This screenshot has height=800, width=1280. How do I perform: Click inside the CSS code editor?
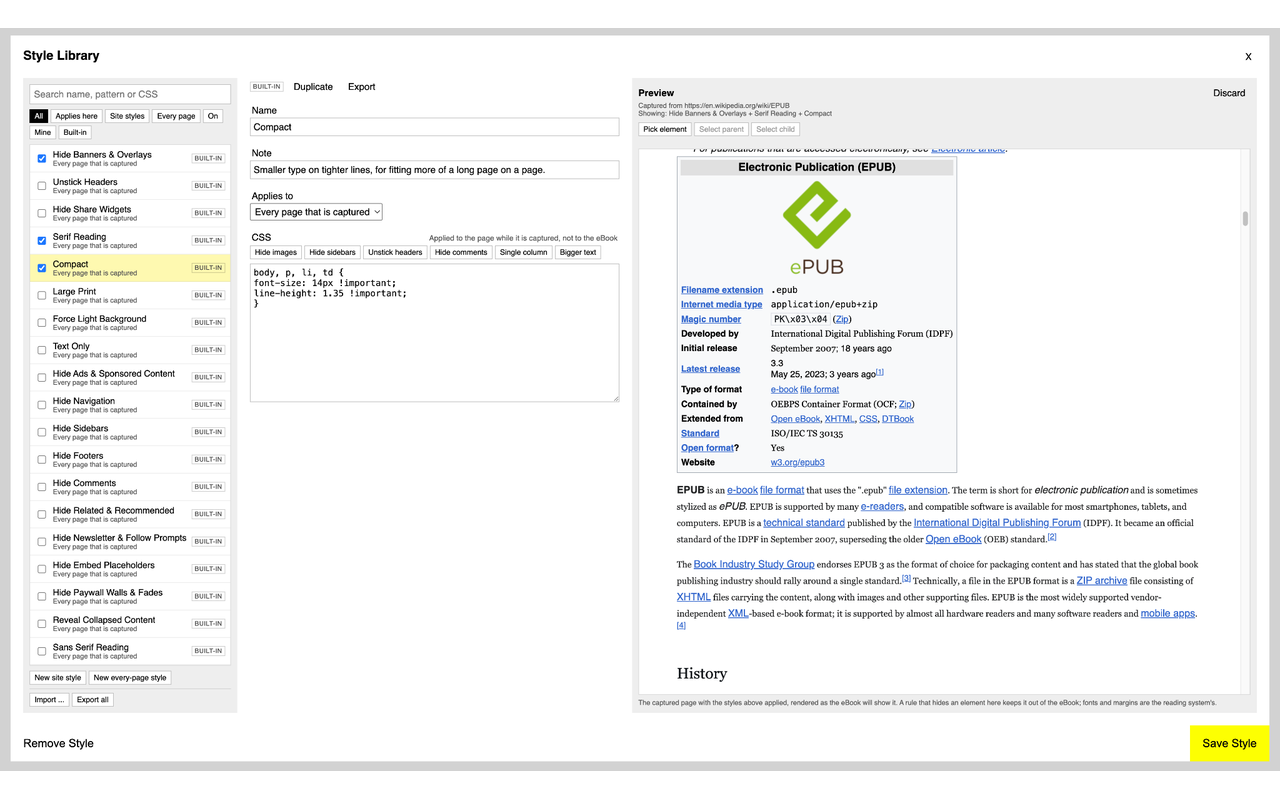(x=435, y=333)
